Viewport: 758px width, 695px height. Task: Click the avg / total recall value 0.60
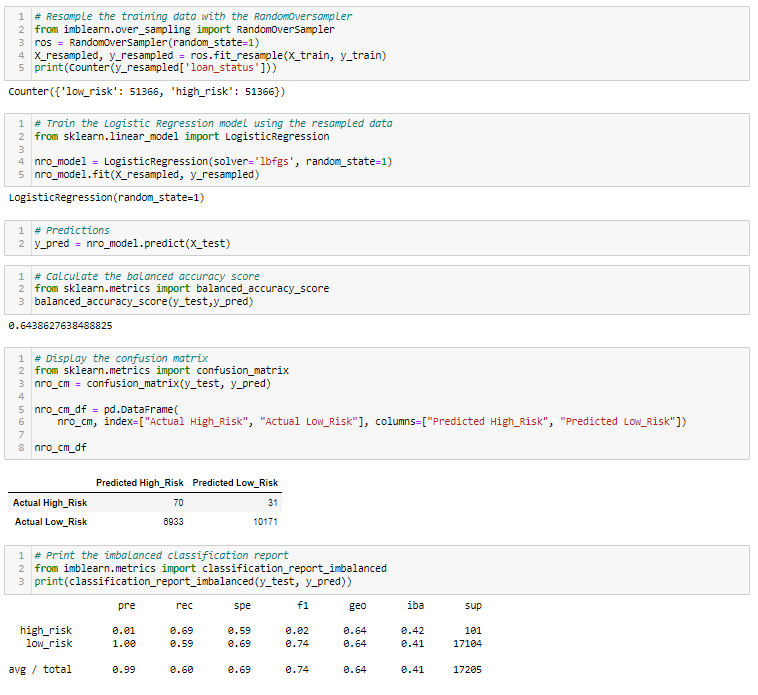[181, 670]
